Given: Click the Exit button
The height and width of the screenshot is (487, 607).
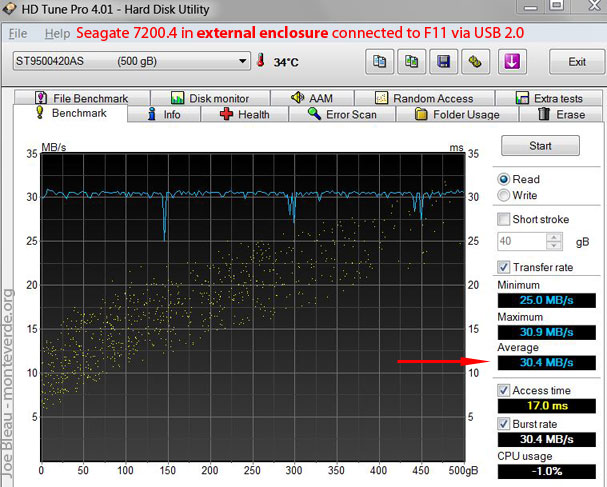Looking at the screenshot, I should (576, 62).
